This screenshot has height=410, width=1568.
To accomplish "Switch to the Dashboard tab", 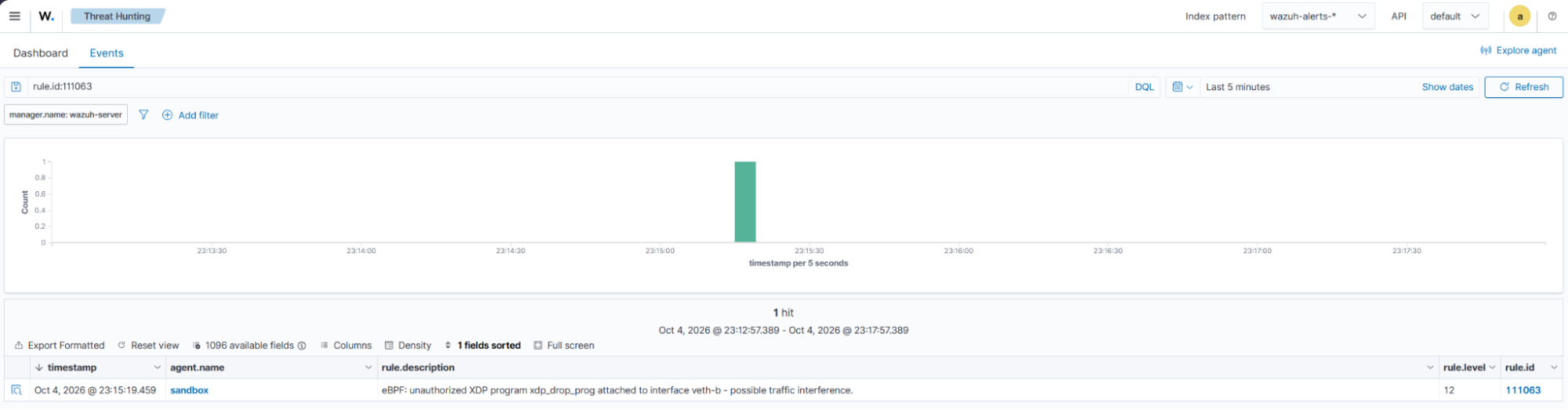I will [41, 53].
